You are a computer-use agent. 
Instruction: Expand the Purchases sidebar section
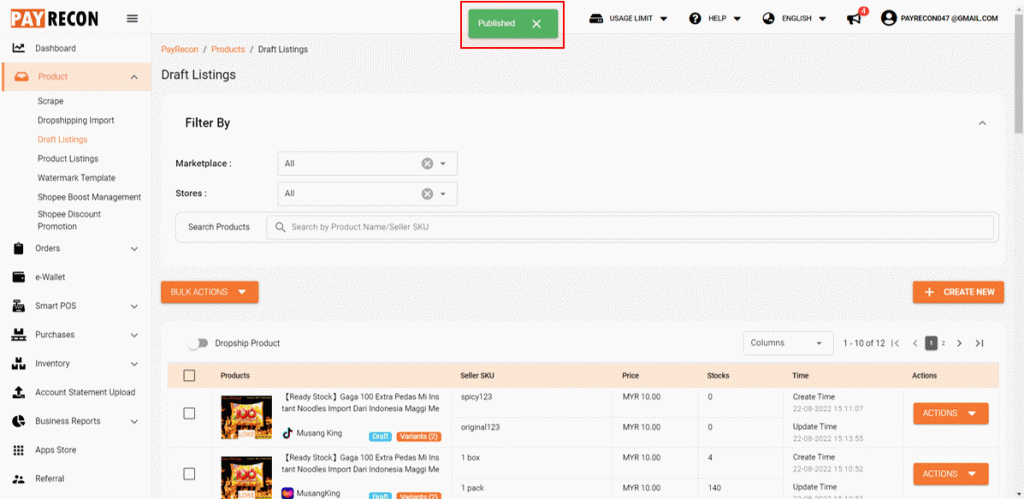pyautogui.click(x=135, y=335)
